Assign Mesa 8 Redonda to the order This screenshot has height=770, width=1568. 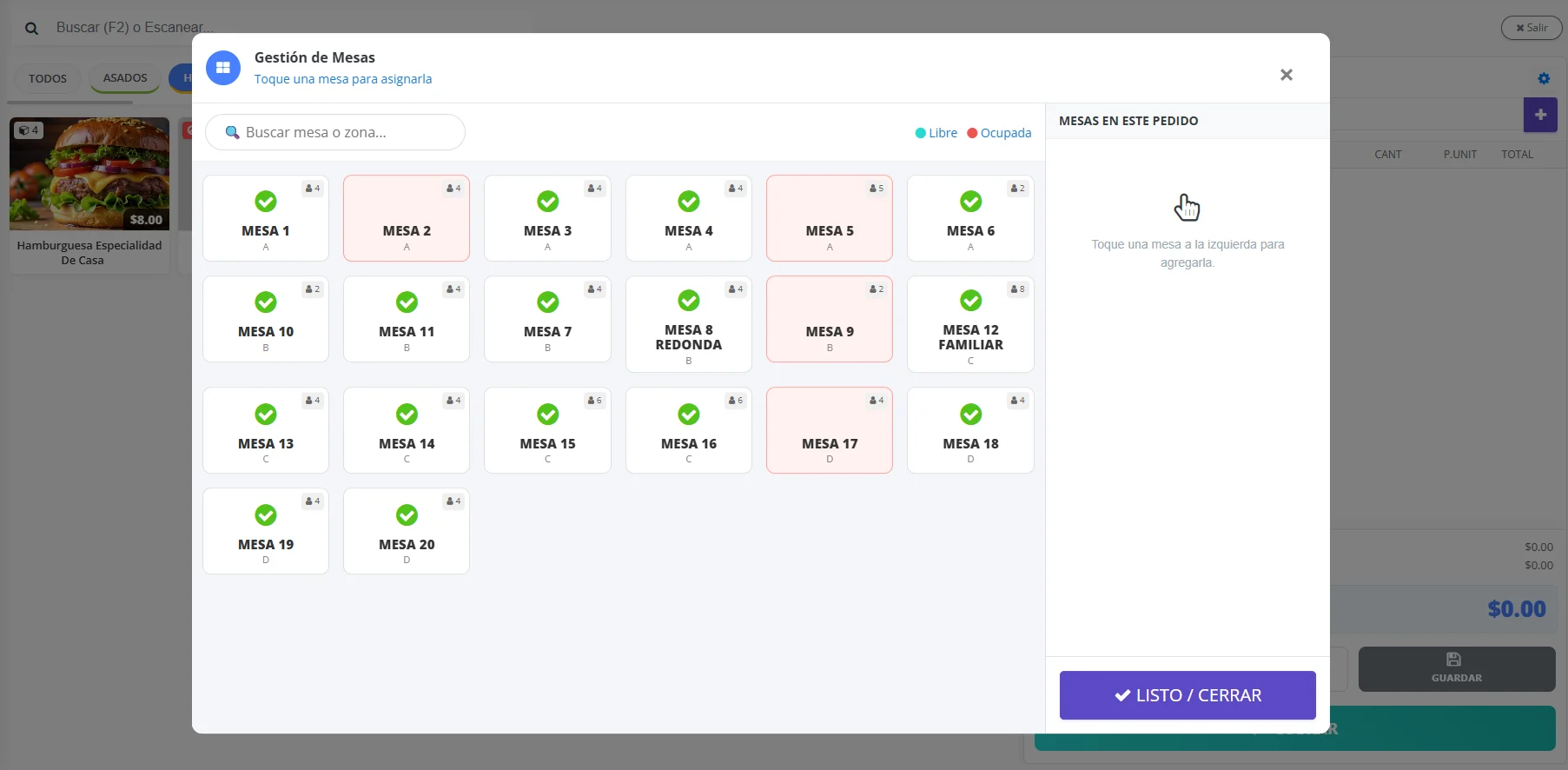click(689, 325)
